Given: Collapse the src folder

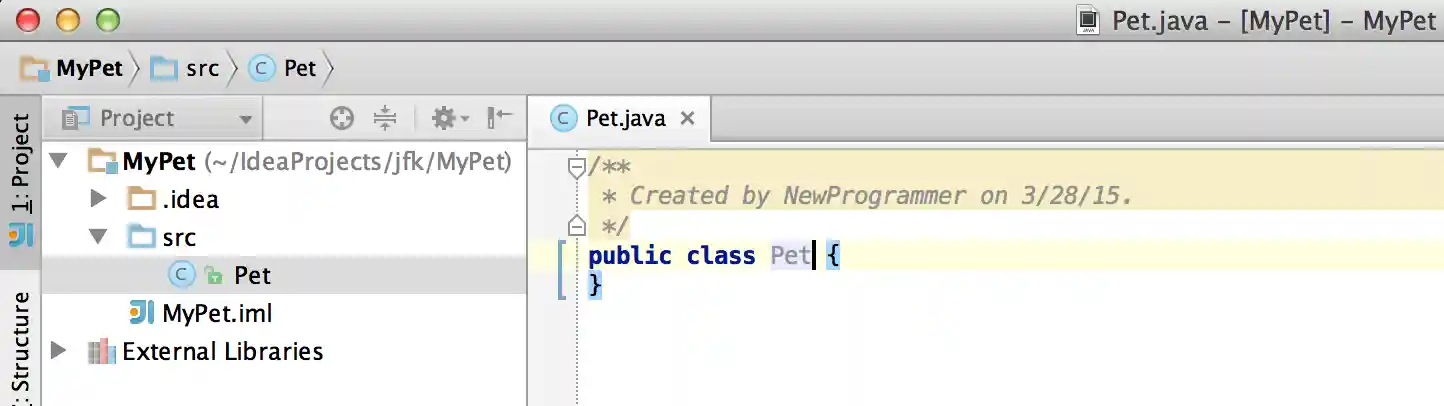Looking at the screenshot, I should pyautogui.click(x=98, y=237).
